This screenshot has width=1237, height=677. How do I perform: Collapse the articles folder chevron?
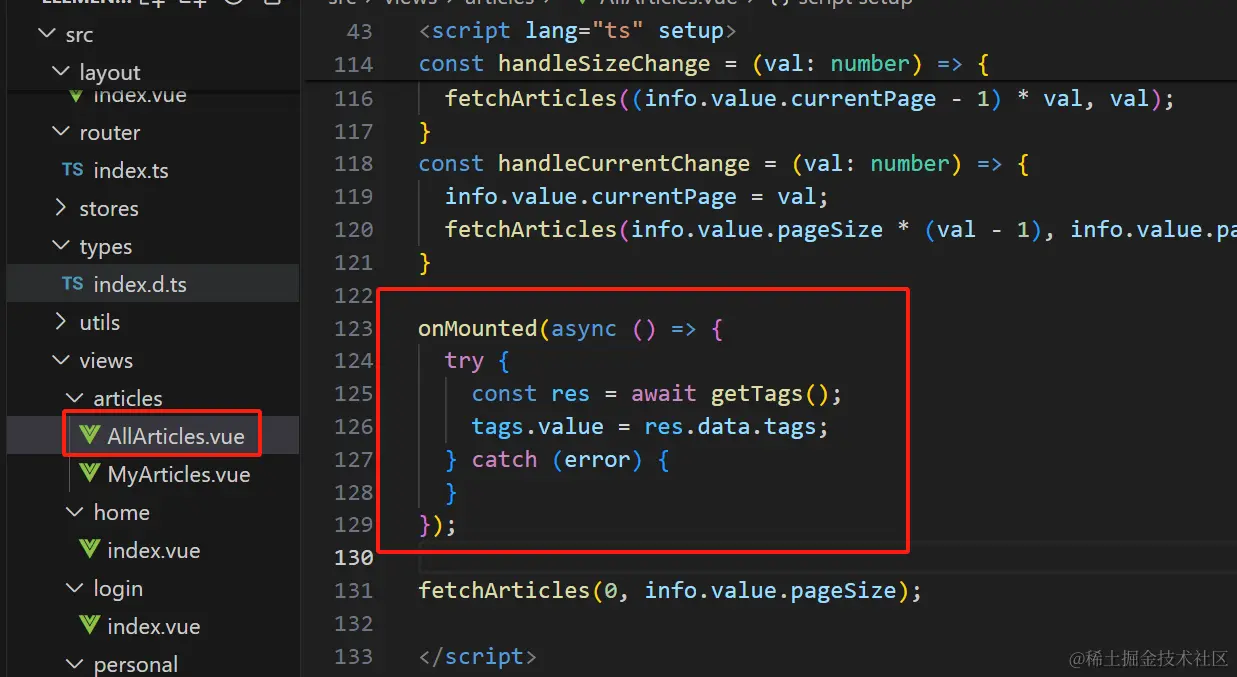click(x=74, y=398)
